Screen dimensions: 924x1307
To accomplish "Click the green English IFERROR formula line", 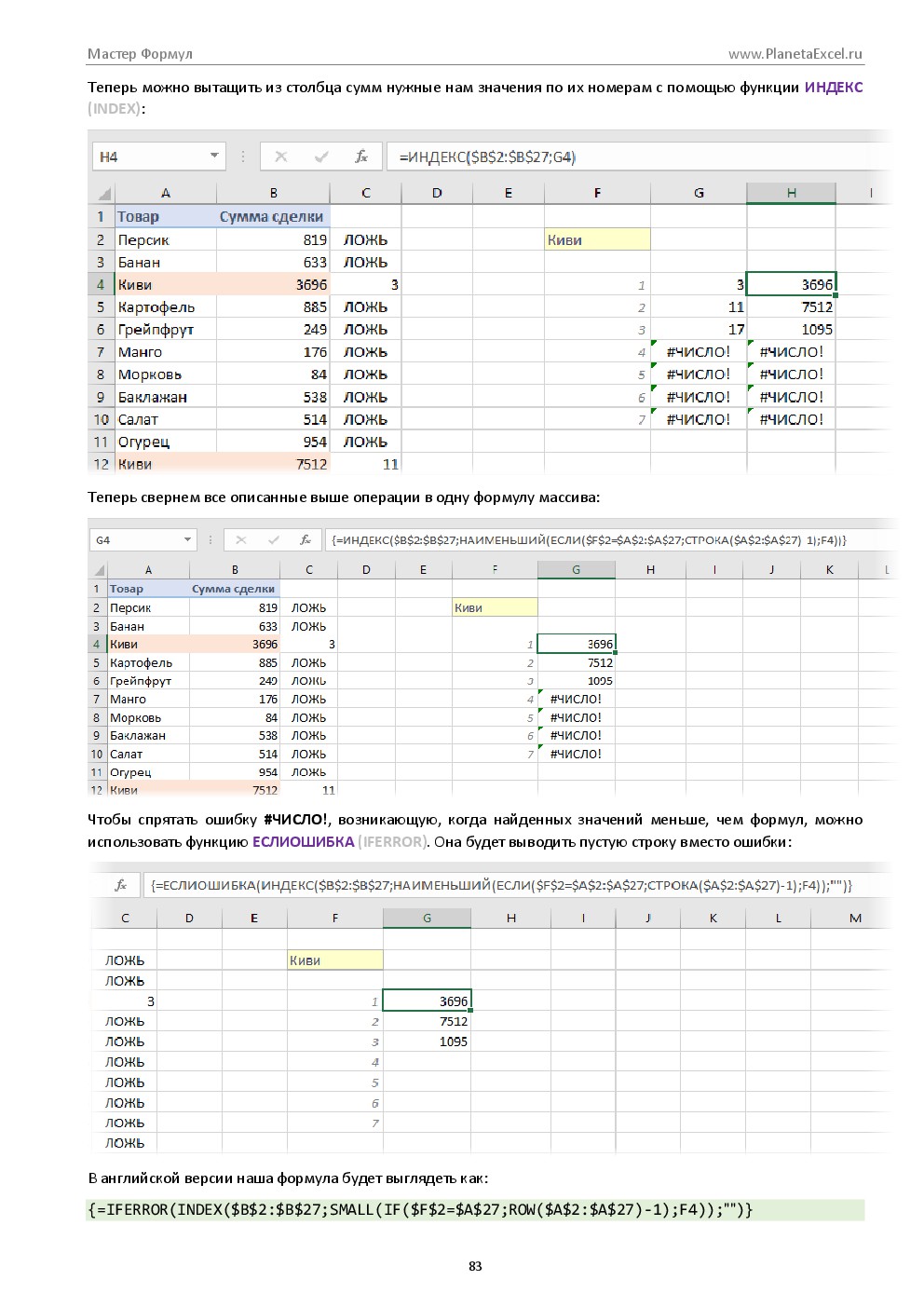I will (475, 1209).
